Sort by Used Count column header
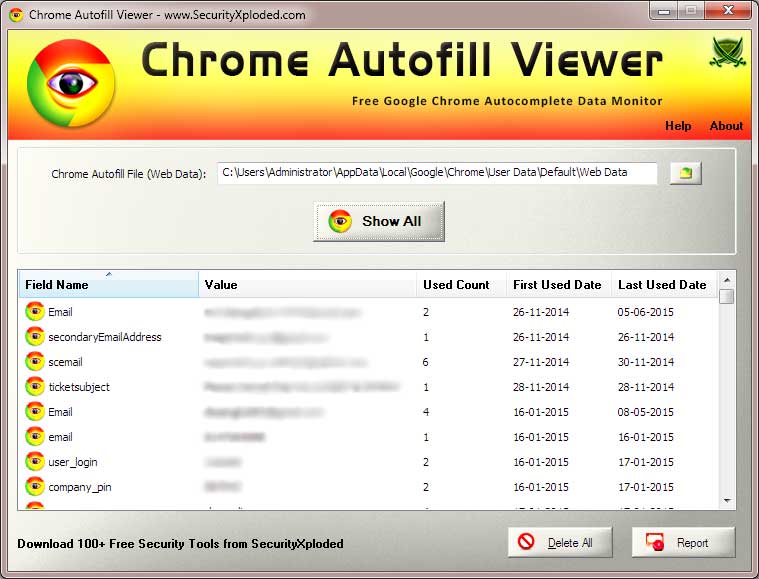This screenshot has height=579, width=759. click(x=456, y=285)
